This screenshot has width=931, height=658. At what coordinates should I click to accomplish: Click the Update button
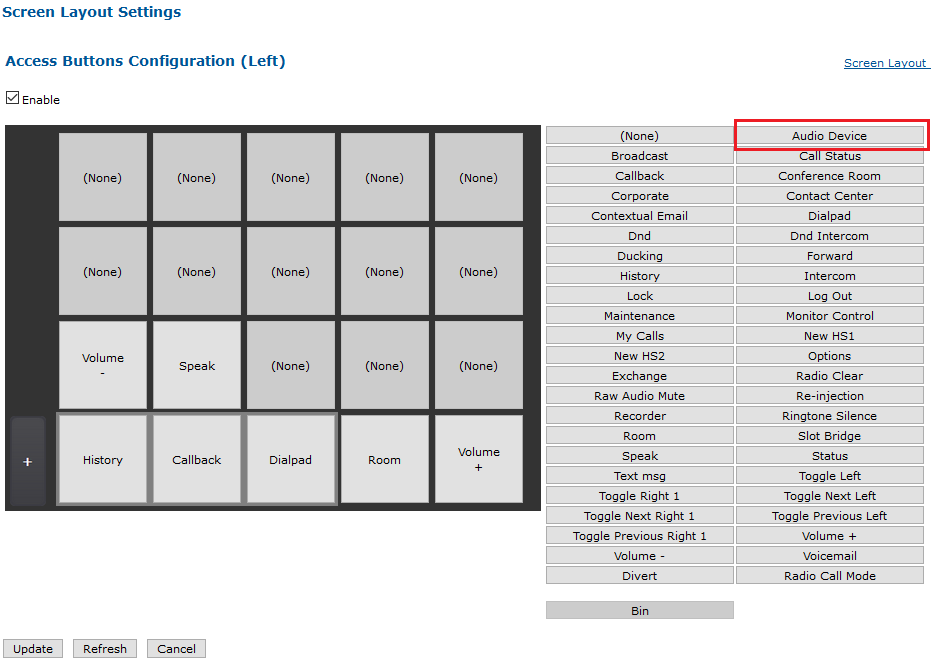click(x=33, y=648)
